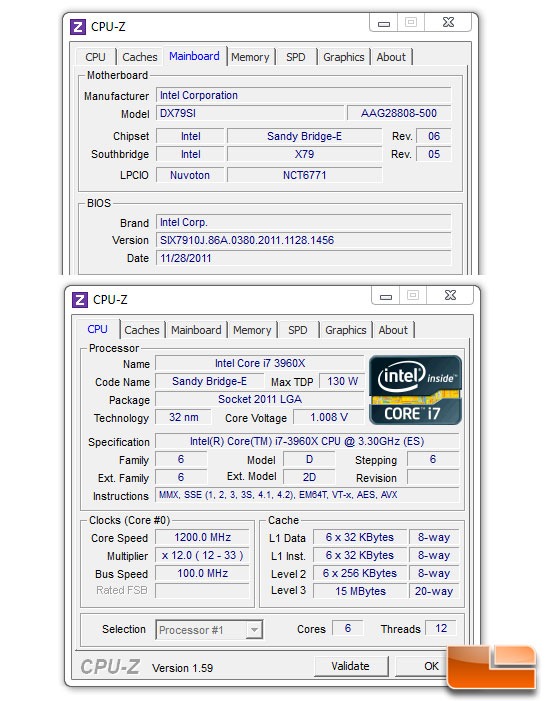The width and height of the screenshot is (550, 701).
Task: Click chipset name Sandy Bridge-E in upper window
Action: (305, 136)
